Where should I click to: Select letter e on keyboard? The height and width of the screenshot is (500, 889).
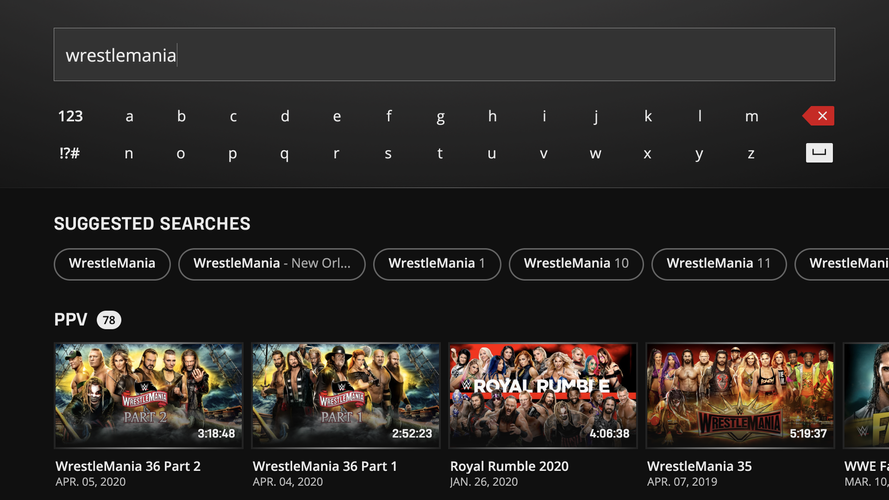[337, 117]
